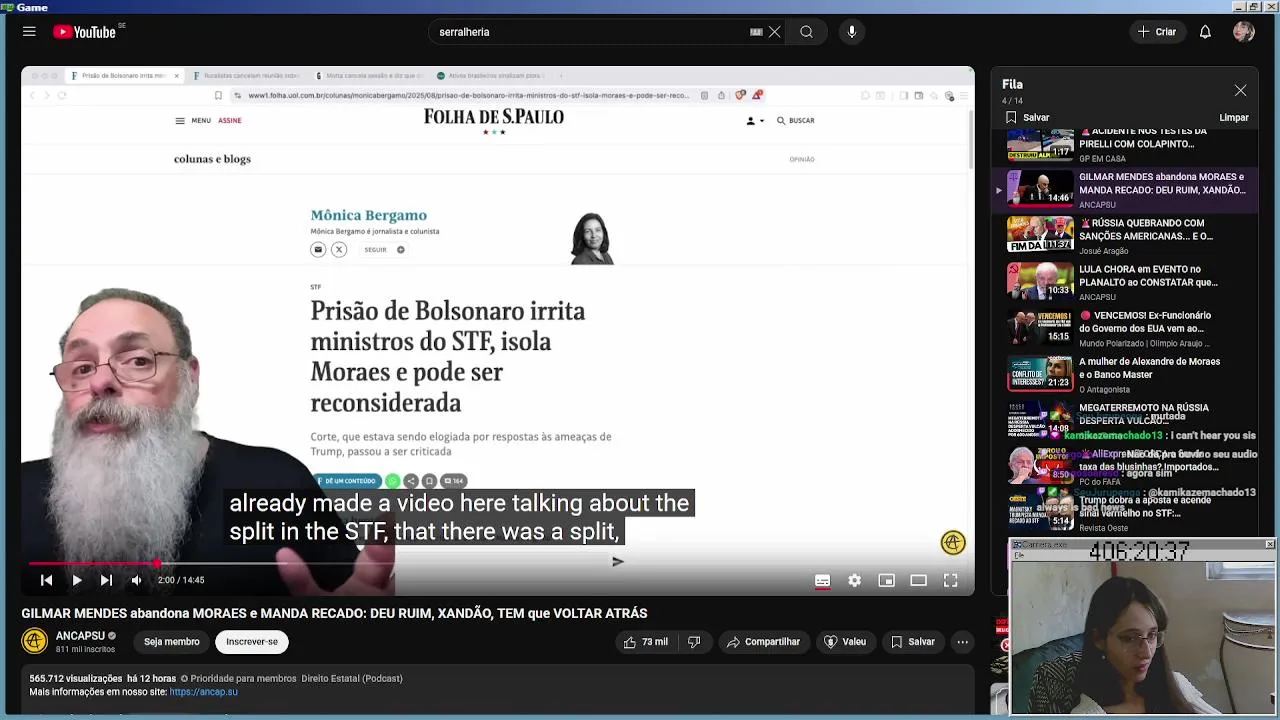Dislike the video with thumbs down
The width and height of the screenshot is (1280, 720).
[x=694, y=642]
